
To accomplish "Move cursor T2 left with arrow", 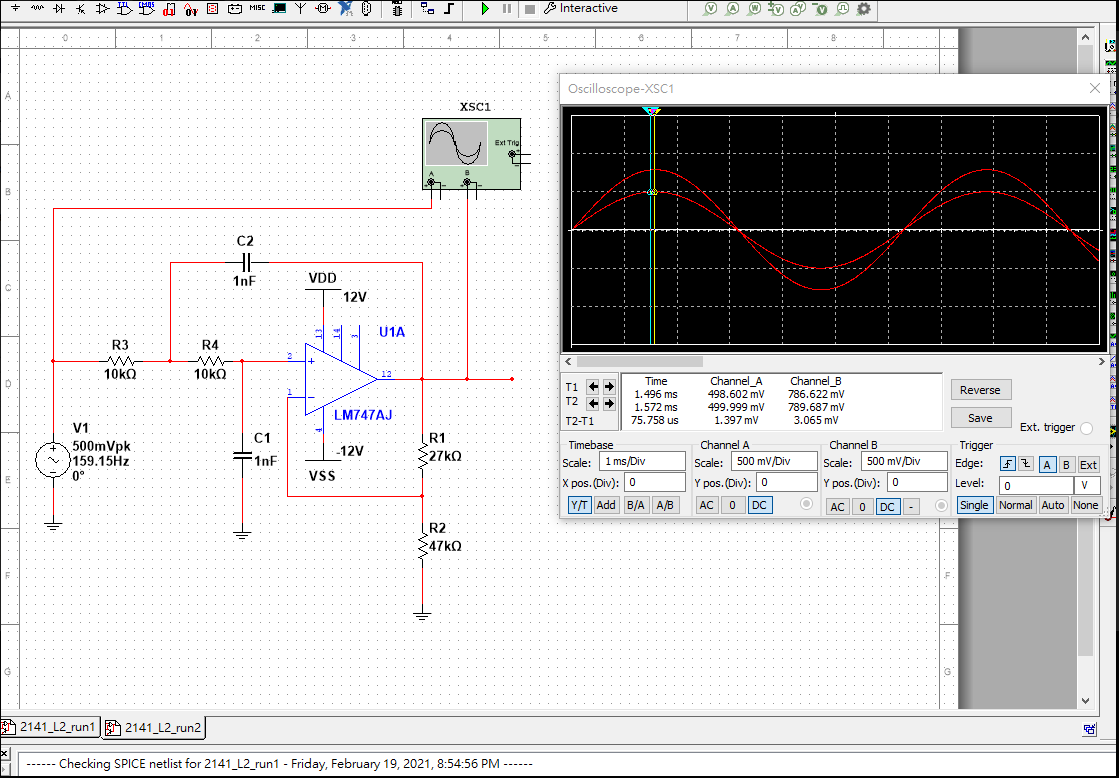I will coord(593,403).
